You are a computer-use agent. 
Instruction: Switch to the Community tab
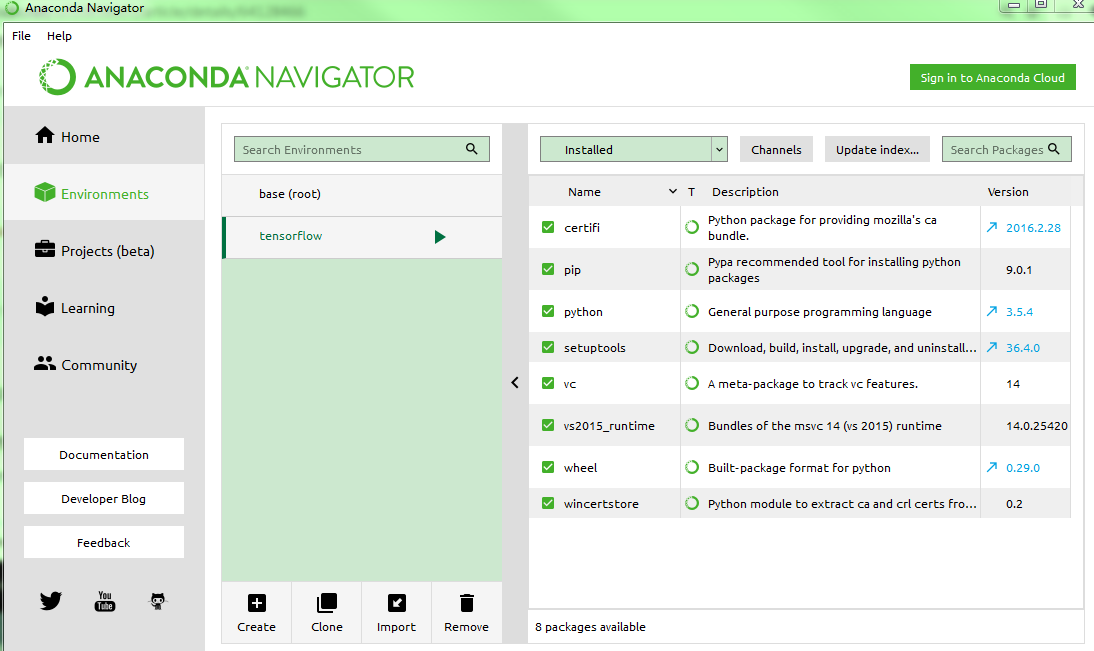pos(104,364)
